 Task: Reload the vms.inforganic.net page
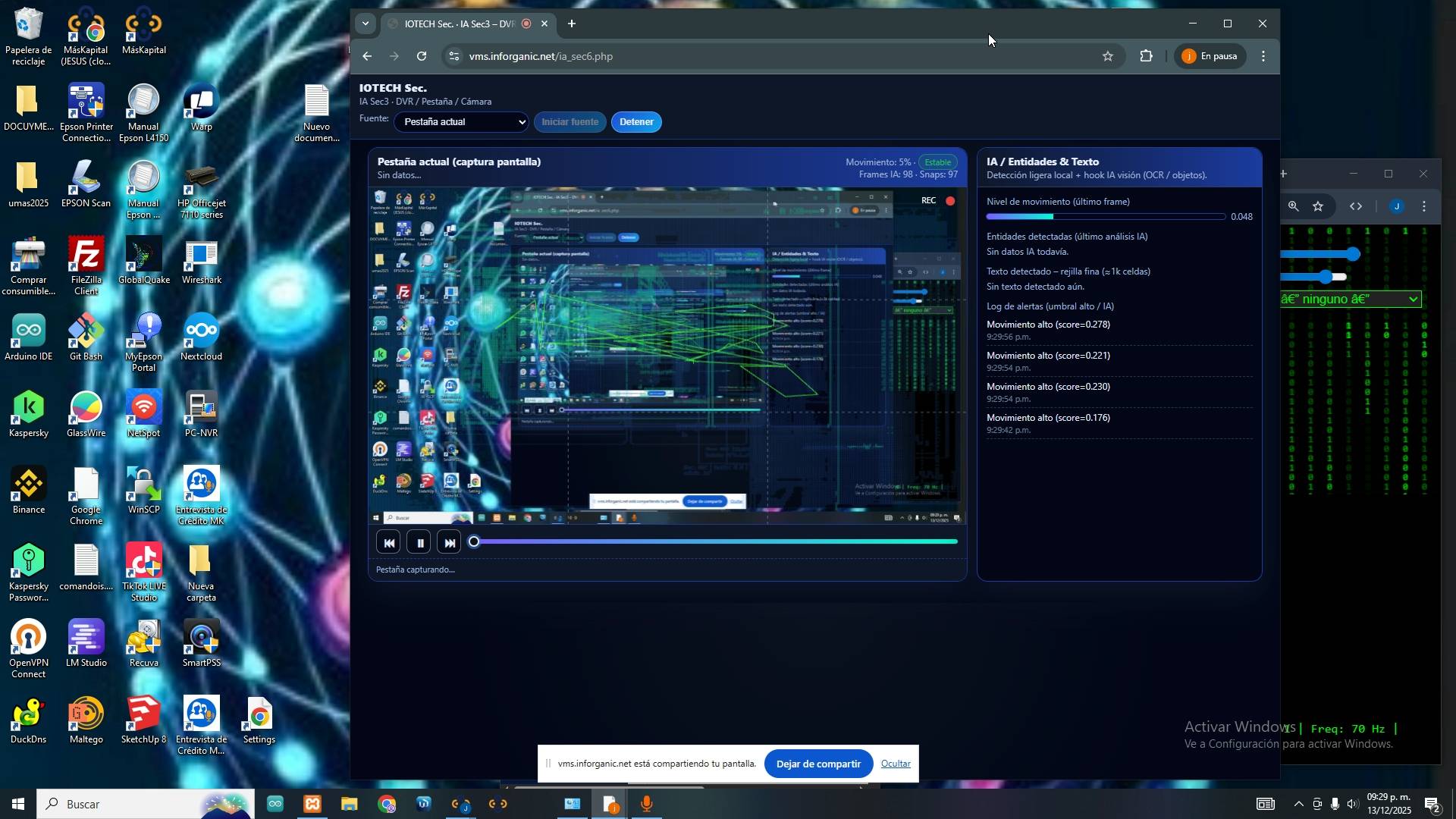tap(422, 56)
